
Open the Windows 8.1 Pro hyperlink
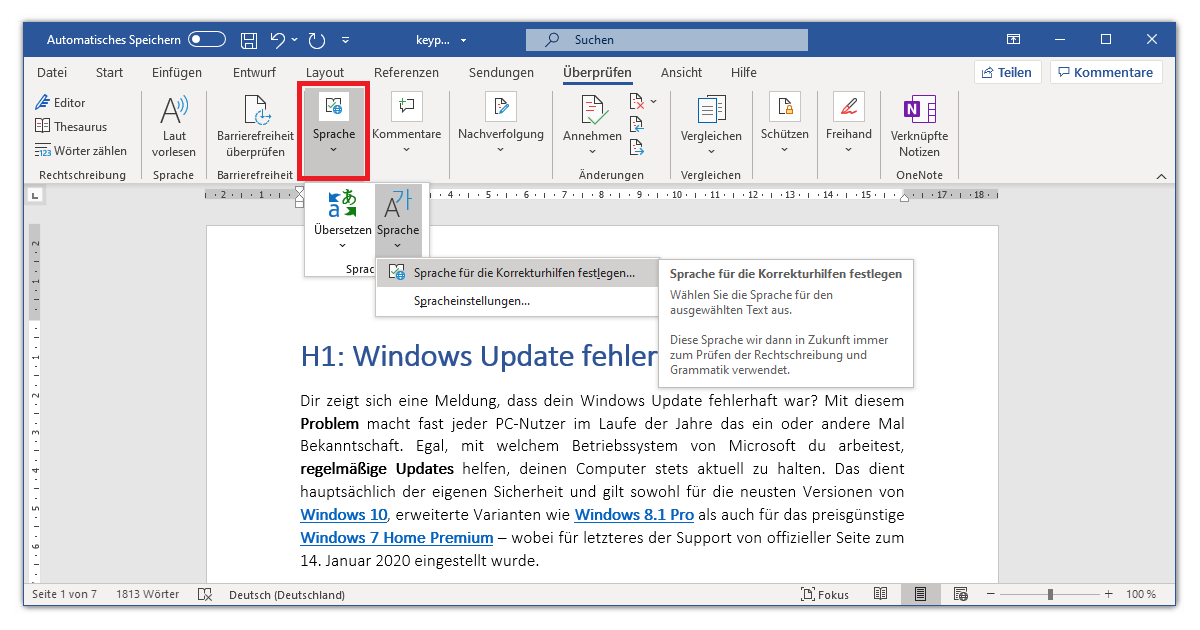pyautogui.click(x=634, y=514)
